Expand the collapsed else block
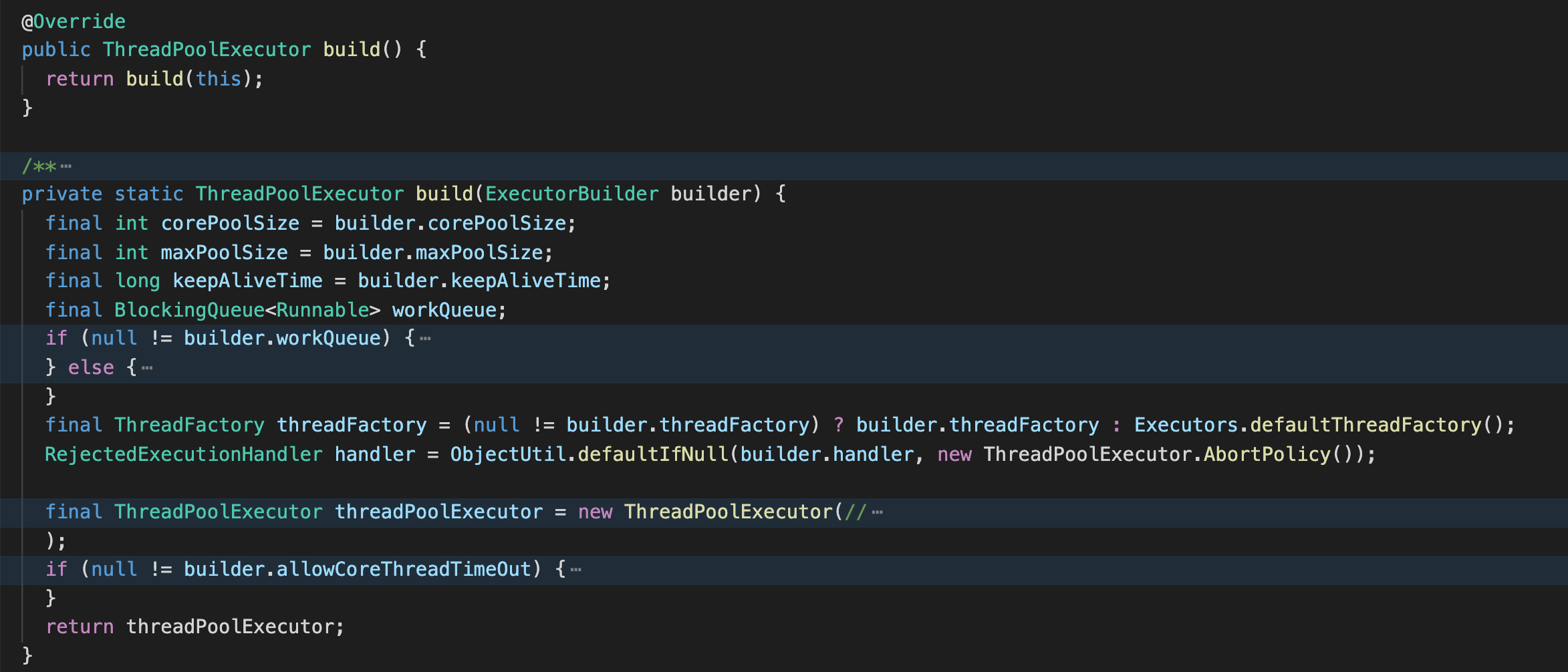This screenshot has width=1568, height=672. pyautogui.click(x=147, y=368)
